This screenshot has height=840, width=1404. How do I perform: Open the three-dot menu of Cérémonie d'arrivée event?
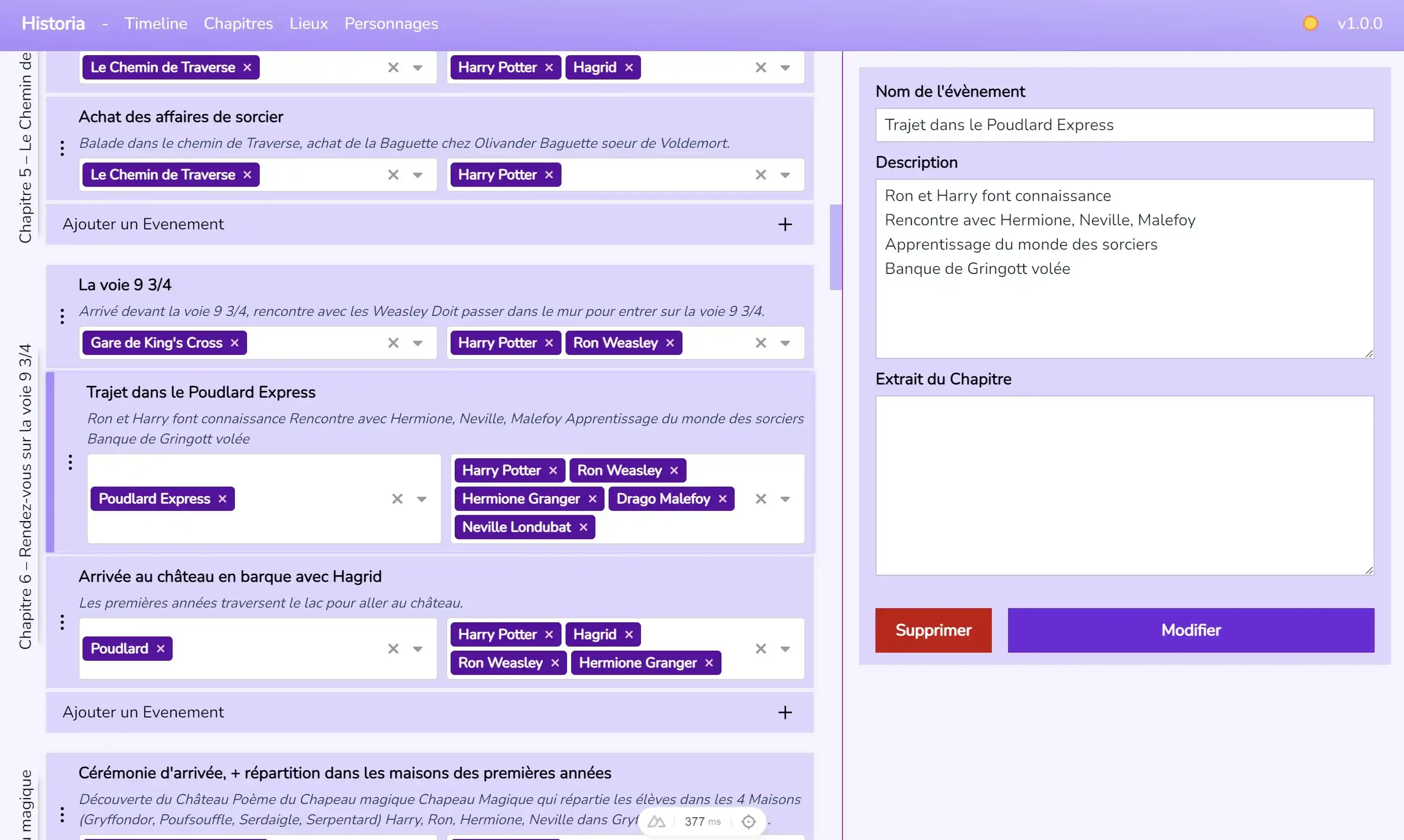coord(62,815)
